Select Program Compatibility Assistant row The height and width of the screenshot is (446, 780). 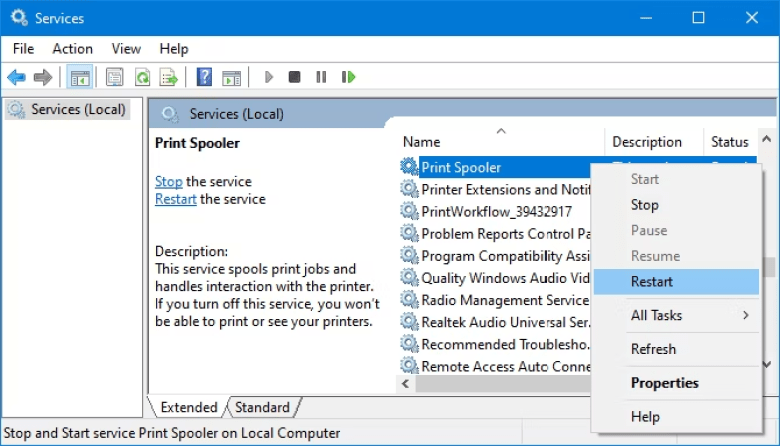point(495,256)
